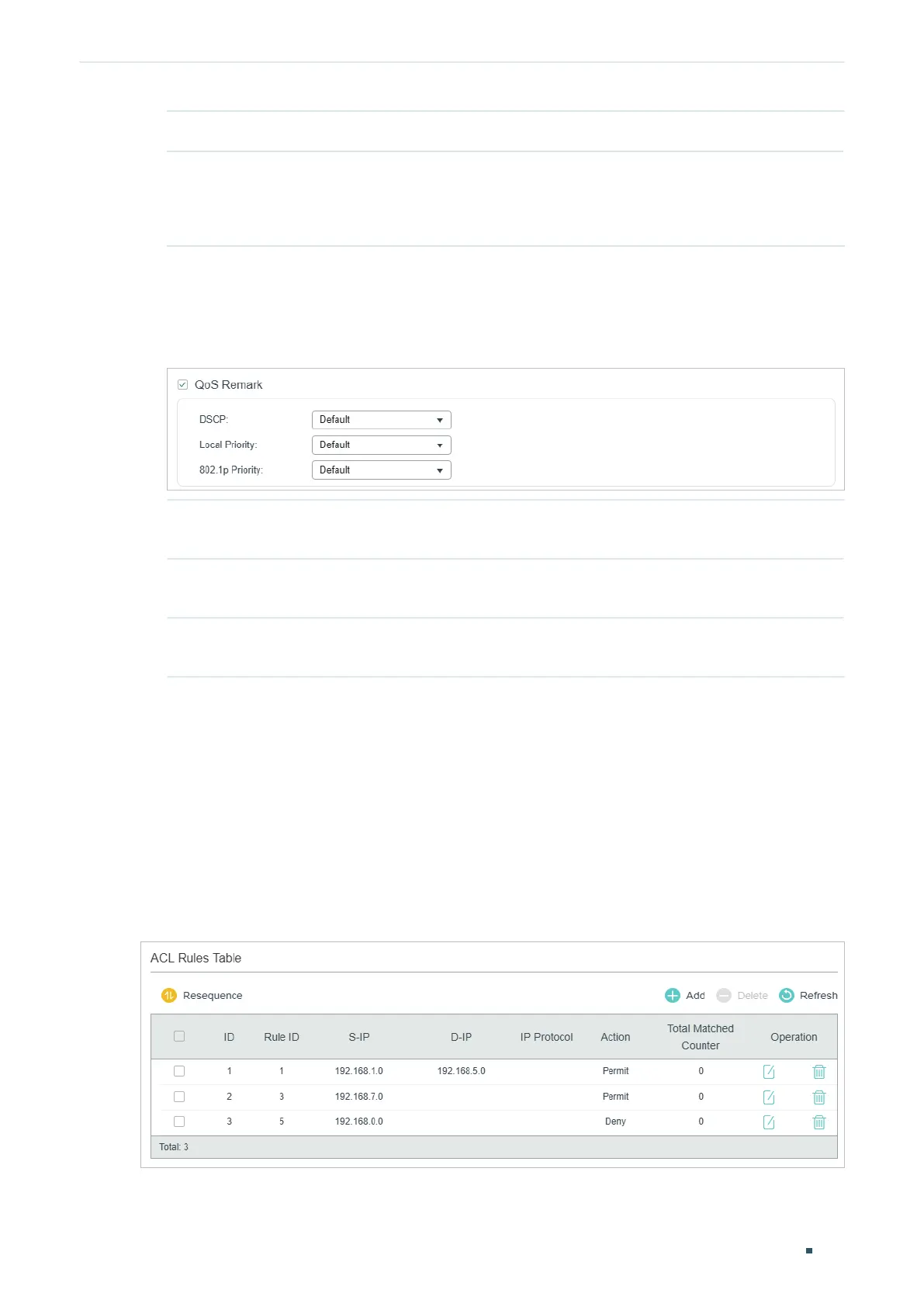Select the checkbox for Rule ID 5
Screen dimensions: 924x1307
click(x=179, y=1122)
